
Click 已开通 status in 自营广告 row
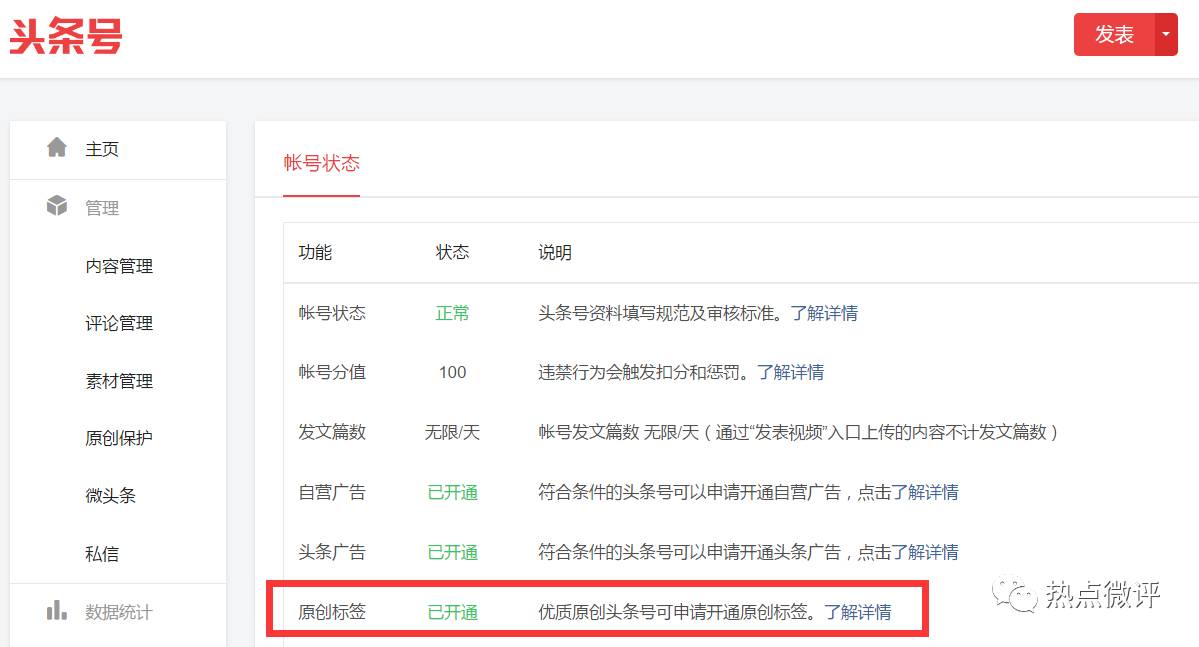click(x=453, y=492)
